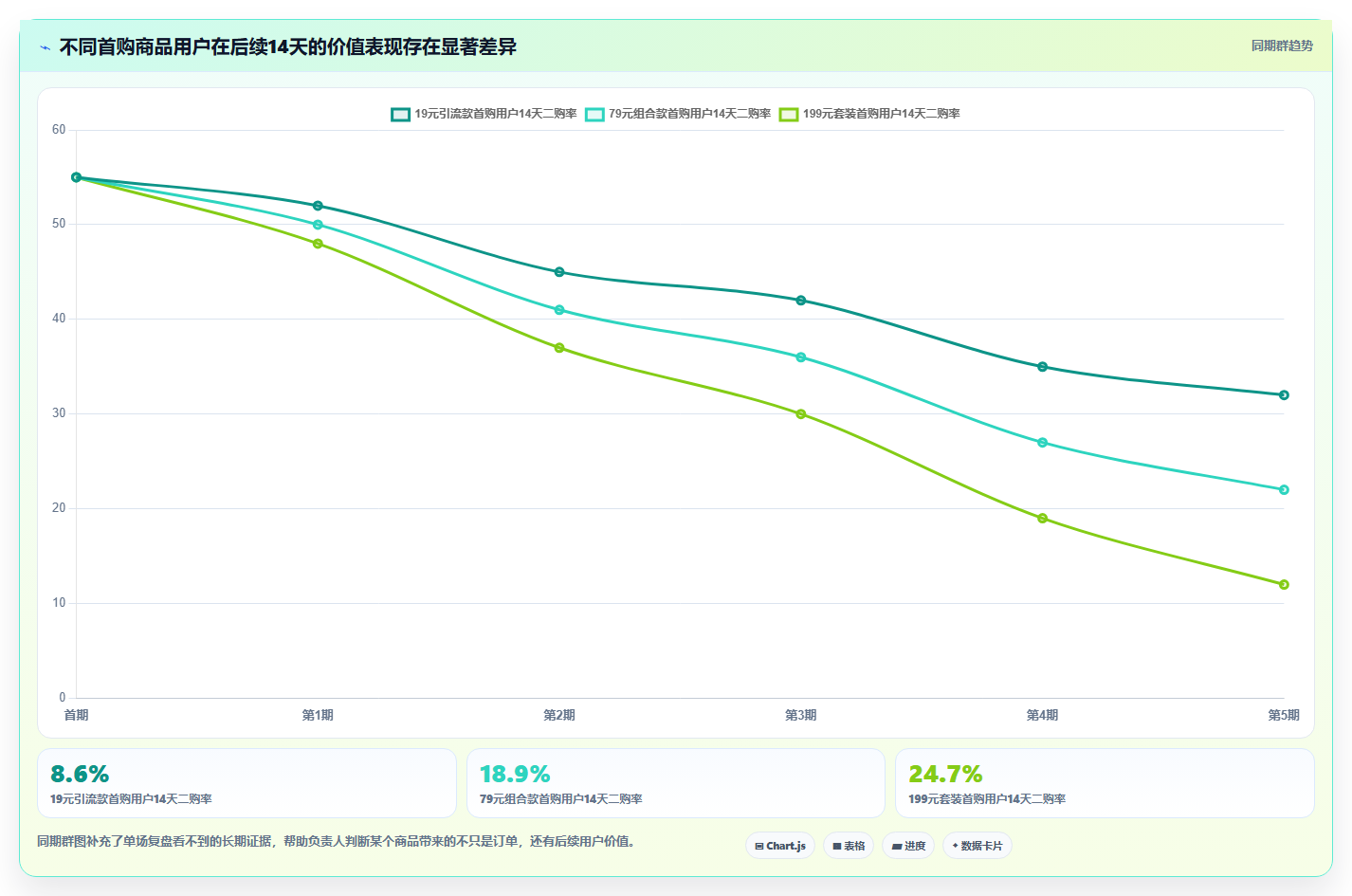Select 79元组合款 data point at 第4期
Screen dimensions: 1352x896
[x=1042, y=443]
